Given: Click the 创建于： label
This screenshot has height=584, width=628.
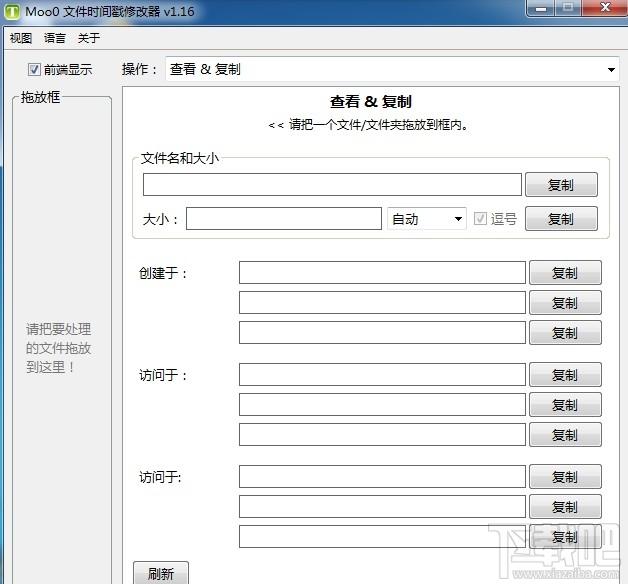Looking at the screenshot, I should pos(163,274).
